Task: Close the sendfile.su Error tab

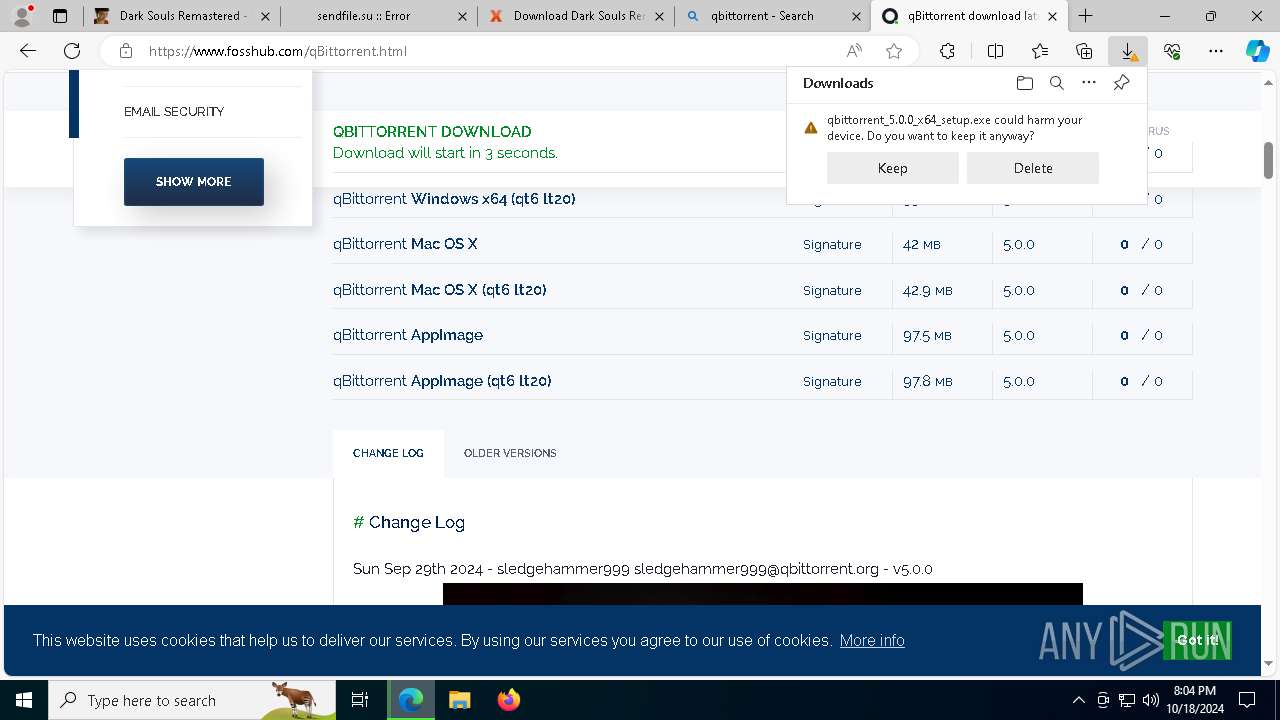Action: [461, 16]
